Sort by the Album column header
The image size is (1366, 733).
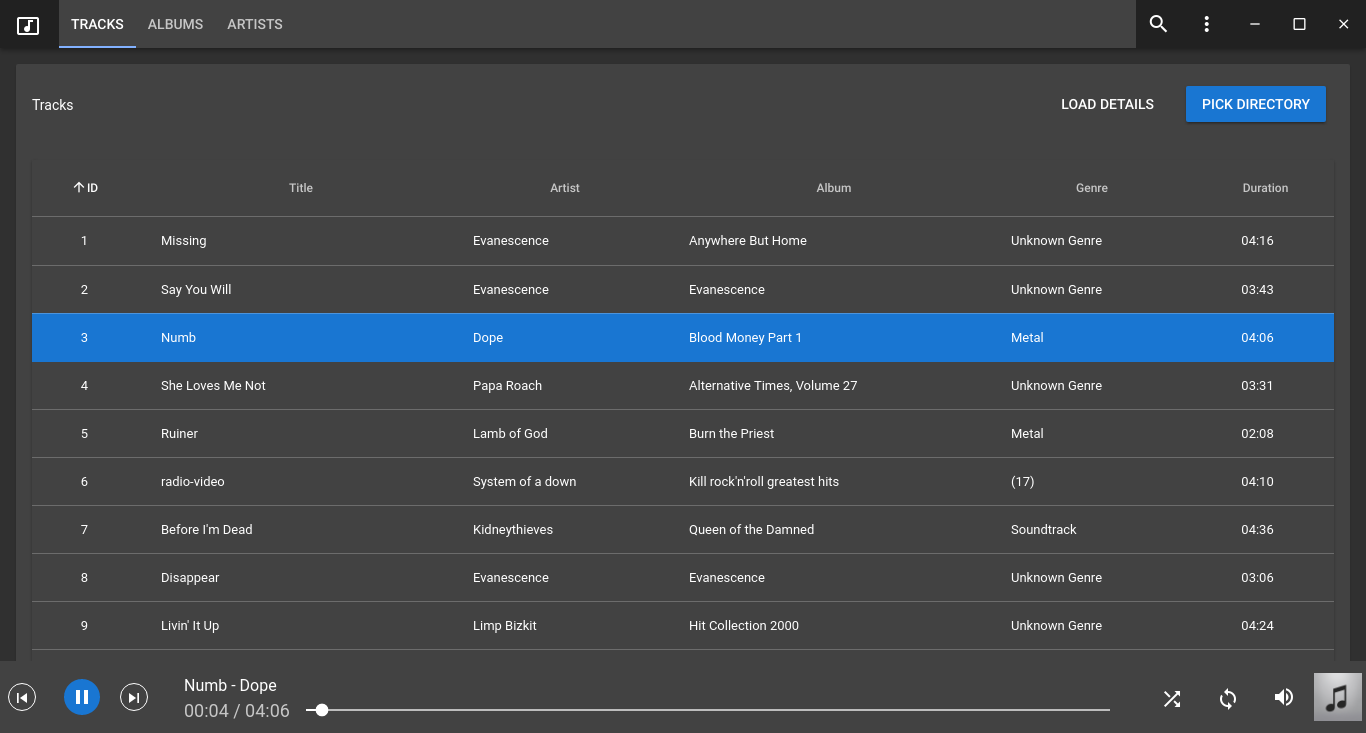coord(834,188)
